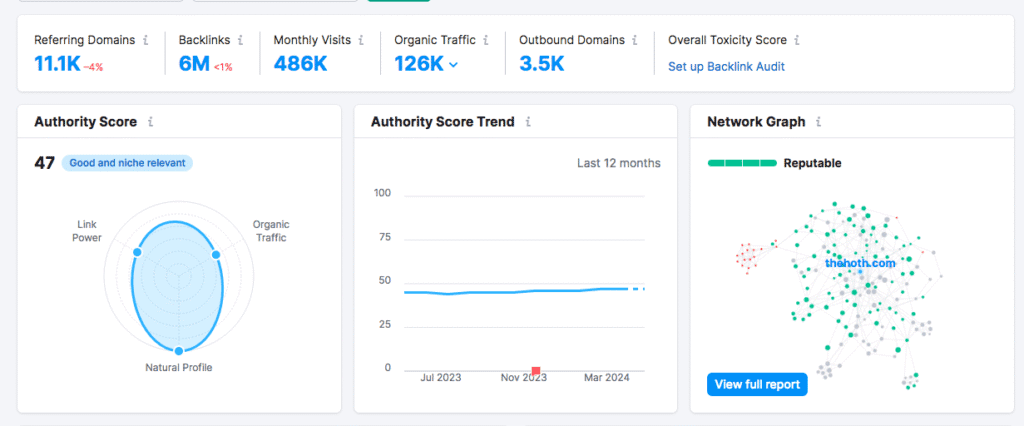Open the Monthly Visits info tooltip icon
Image resolution: width=1024 pixels, height=426 pixels.
pyautogui.click(x=361, y=41)
